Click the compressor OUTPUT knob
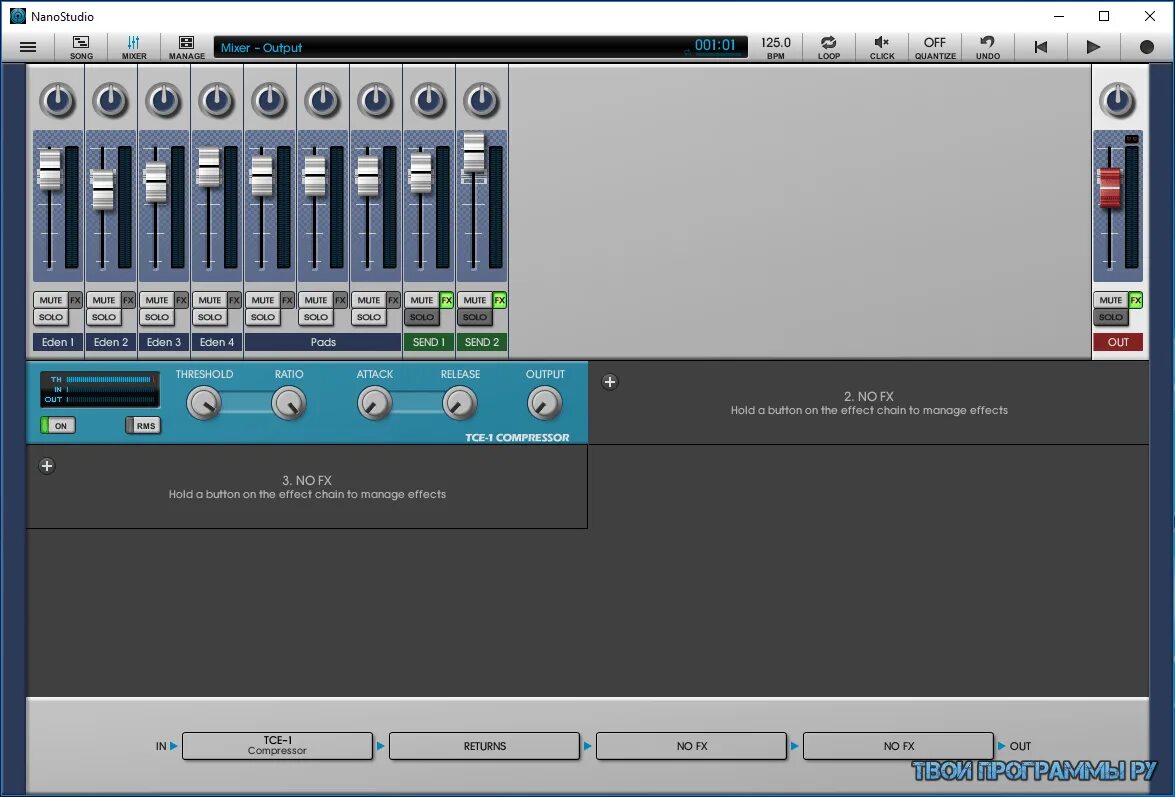 point(545,403)
